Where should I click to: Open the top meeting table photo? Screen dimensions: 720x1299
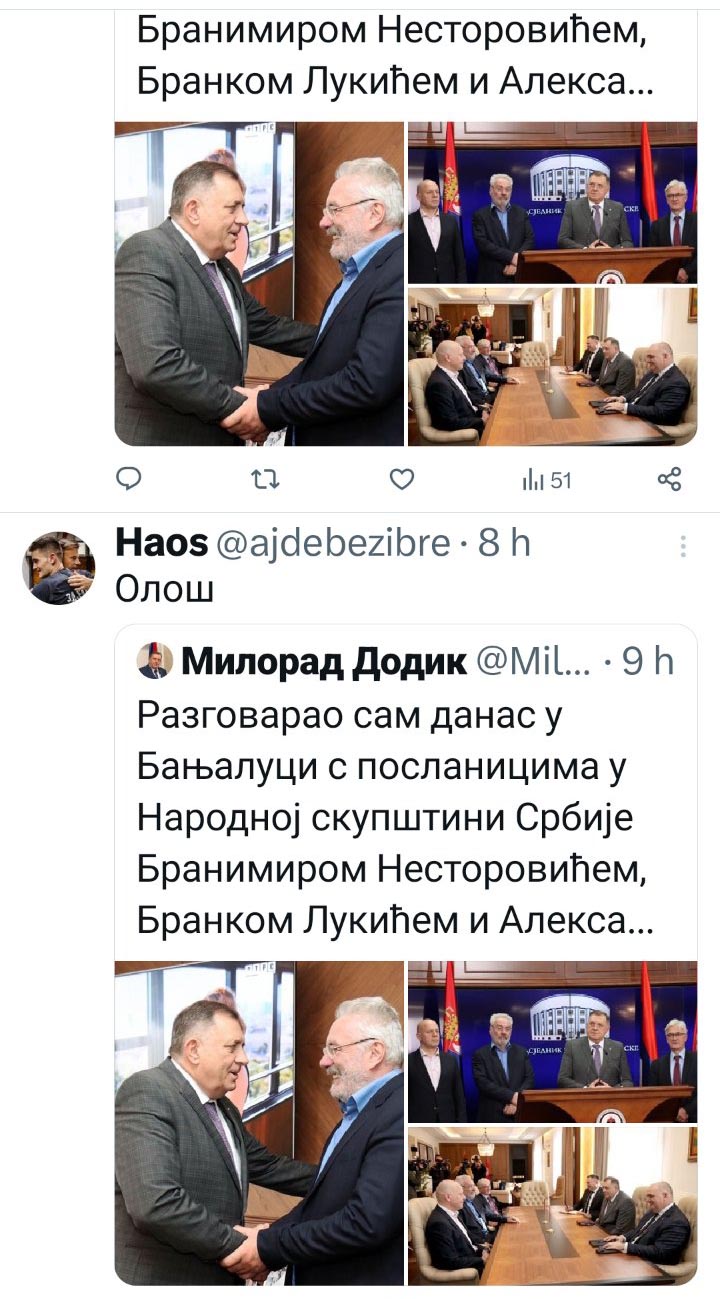553,366
